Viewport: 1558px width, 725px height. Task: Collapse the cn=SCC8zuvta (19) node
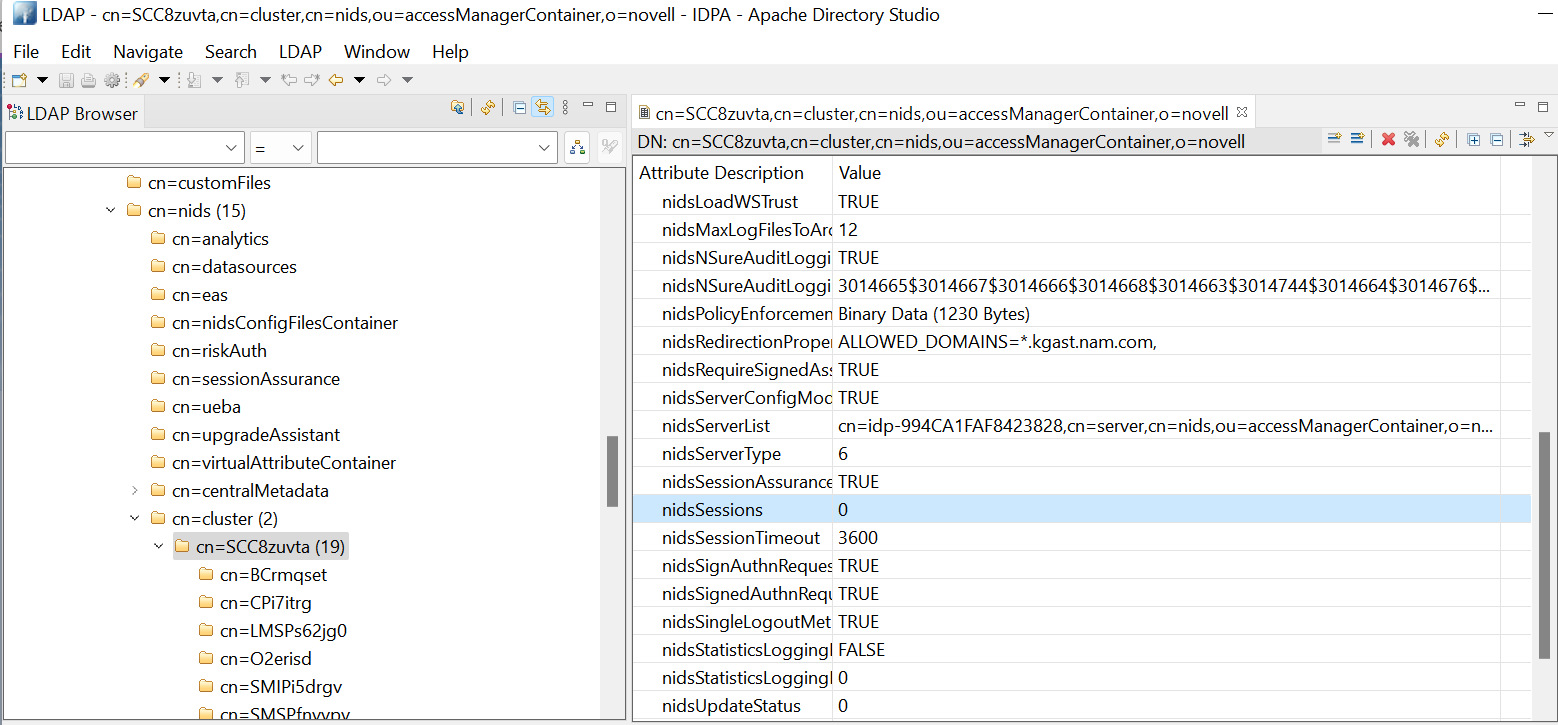coord(158,547)
